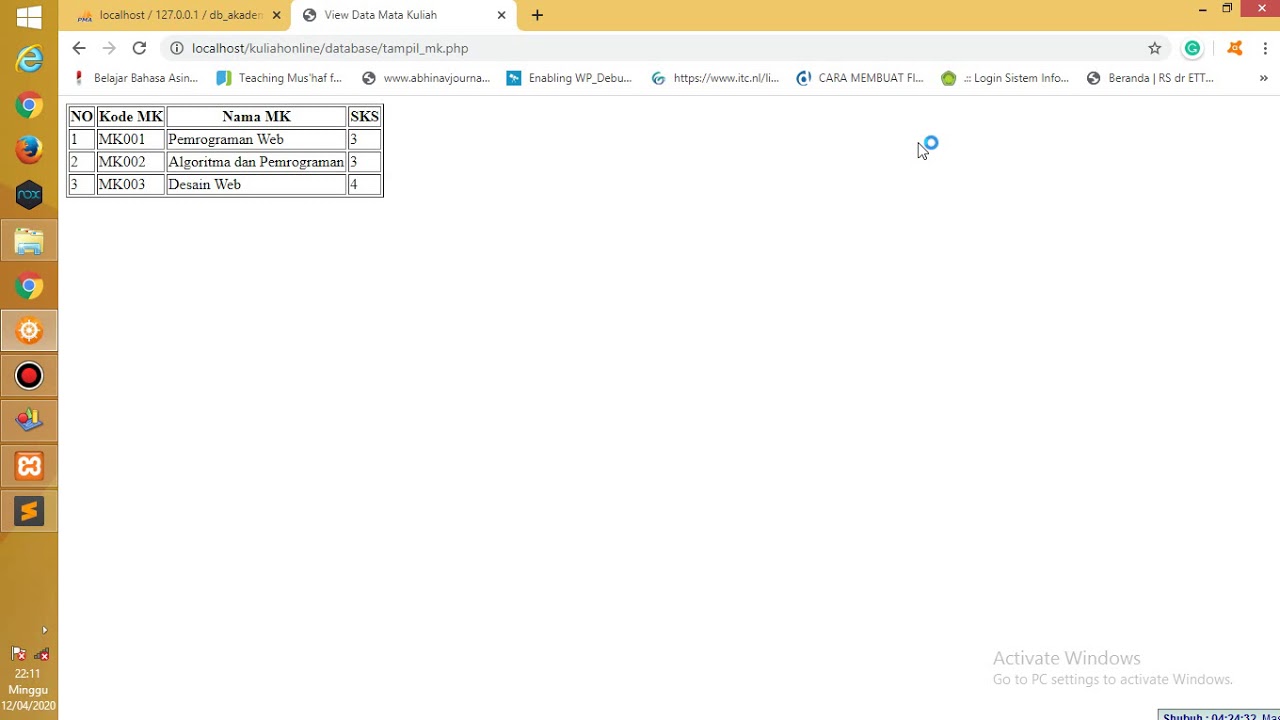Open the CARA MEMBUAT FL bookmark
Viewport: 1280px width, 720px height.
(860, 78)
